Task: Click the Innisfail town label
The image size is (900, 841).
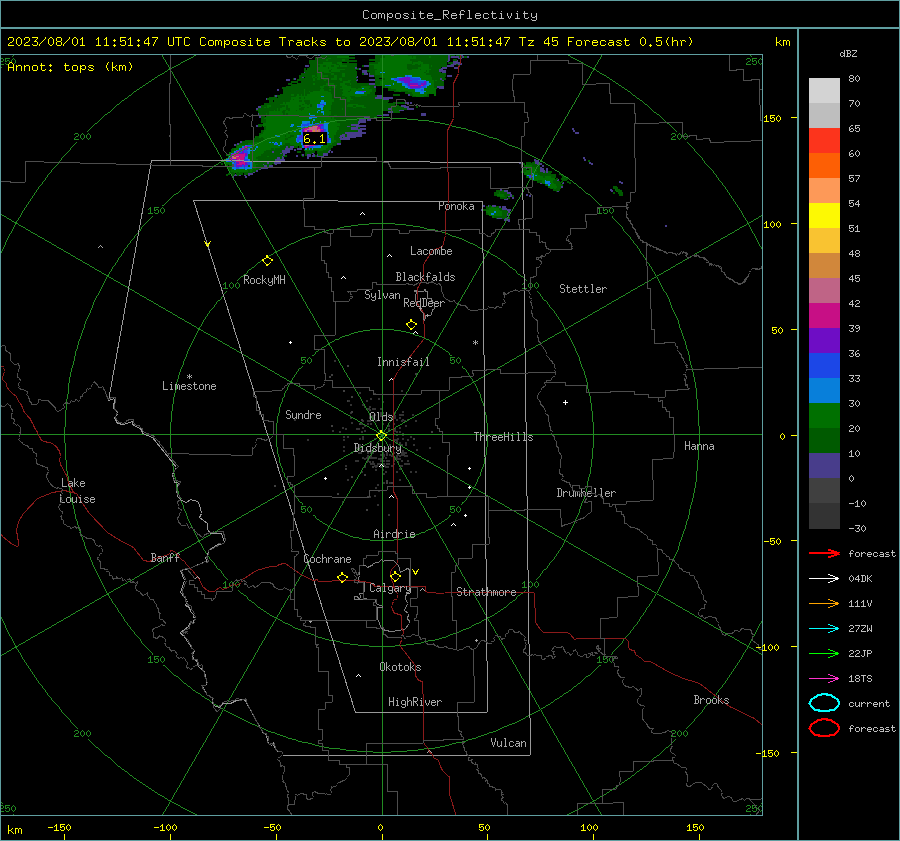Action: (x=403, y=362)
